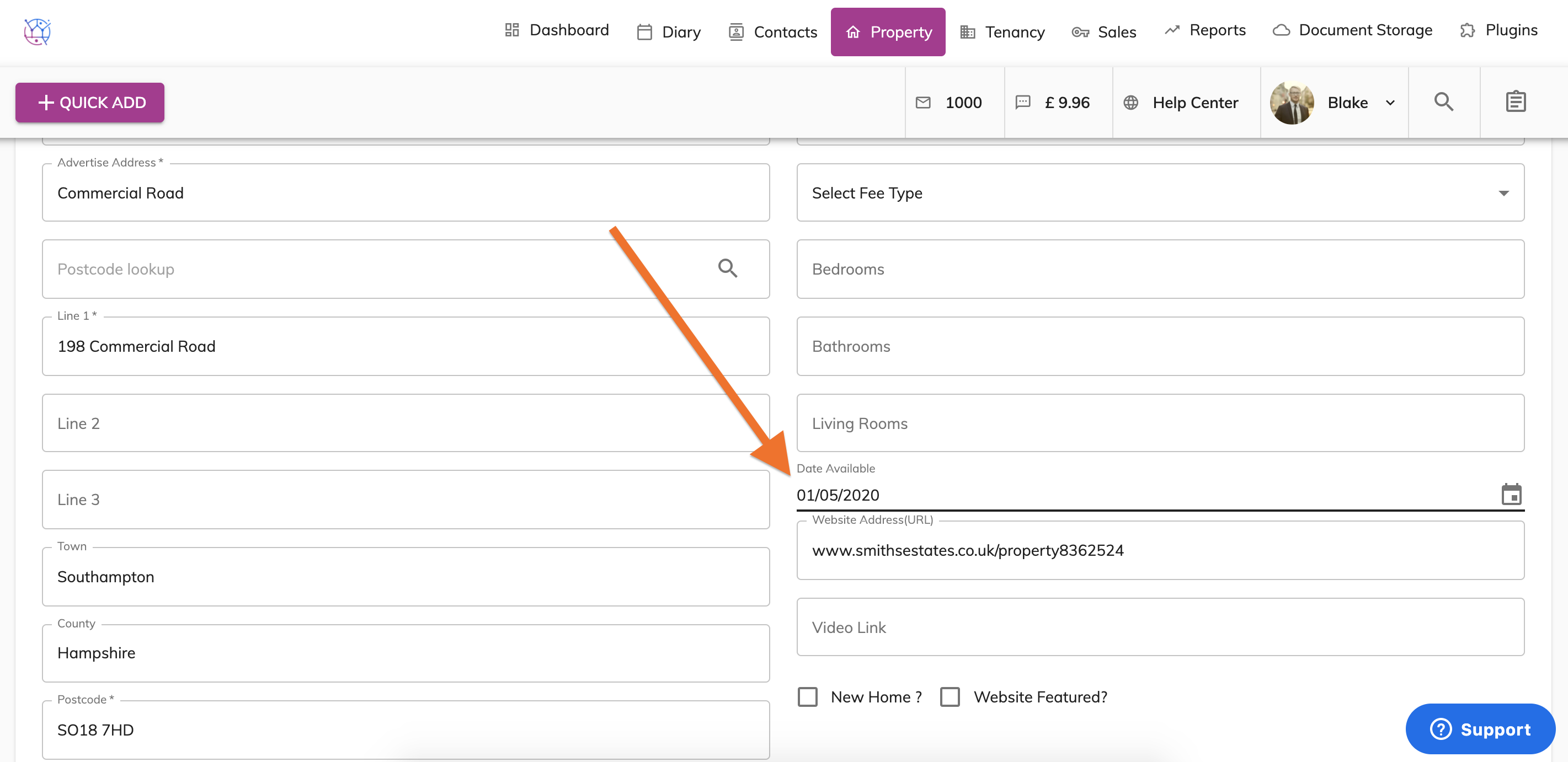
Task: Click Blake's profile avatar photo
Action: coord(1292,102)
